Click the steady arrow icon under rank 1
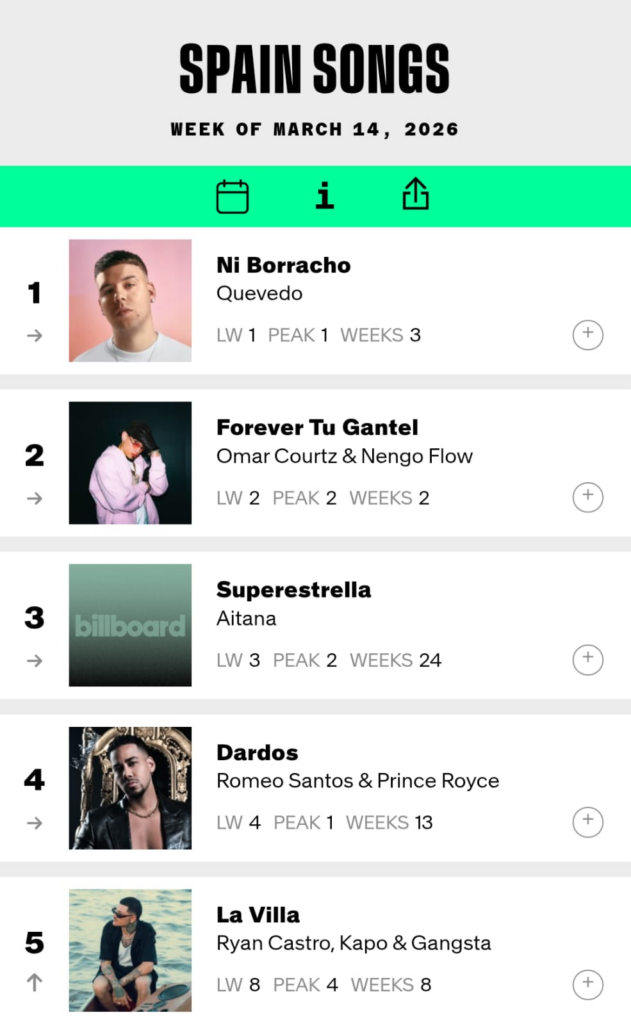The image size is (631, 1024). click(35, 336)
